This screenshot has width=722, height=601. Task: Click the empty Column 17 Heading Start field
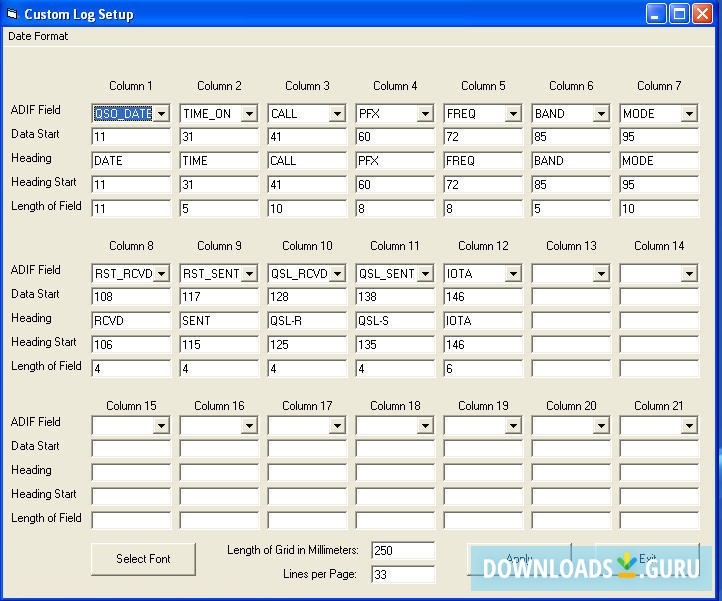(307, 496)
